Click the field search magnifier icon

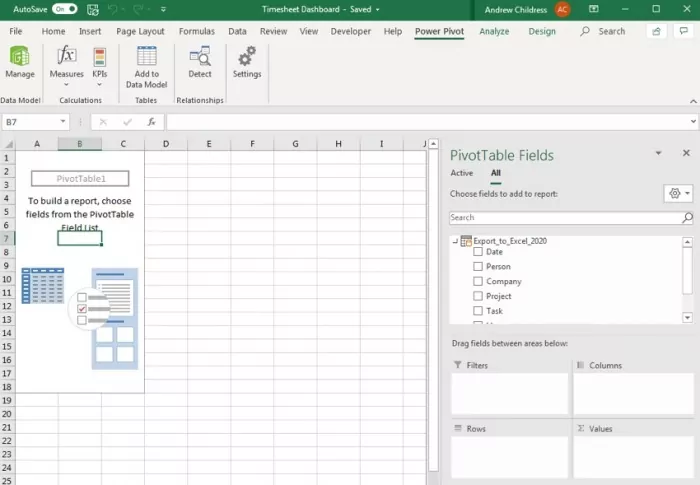688,217
